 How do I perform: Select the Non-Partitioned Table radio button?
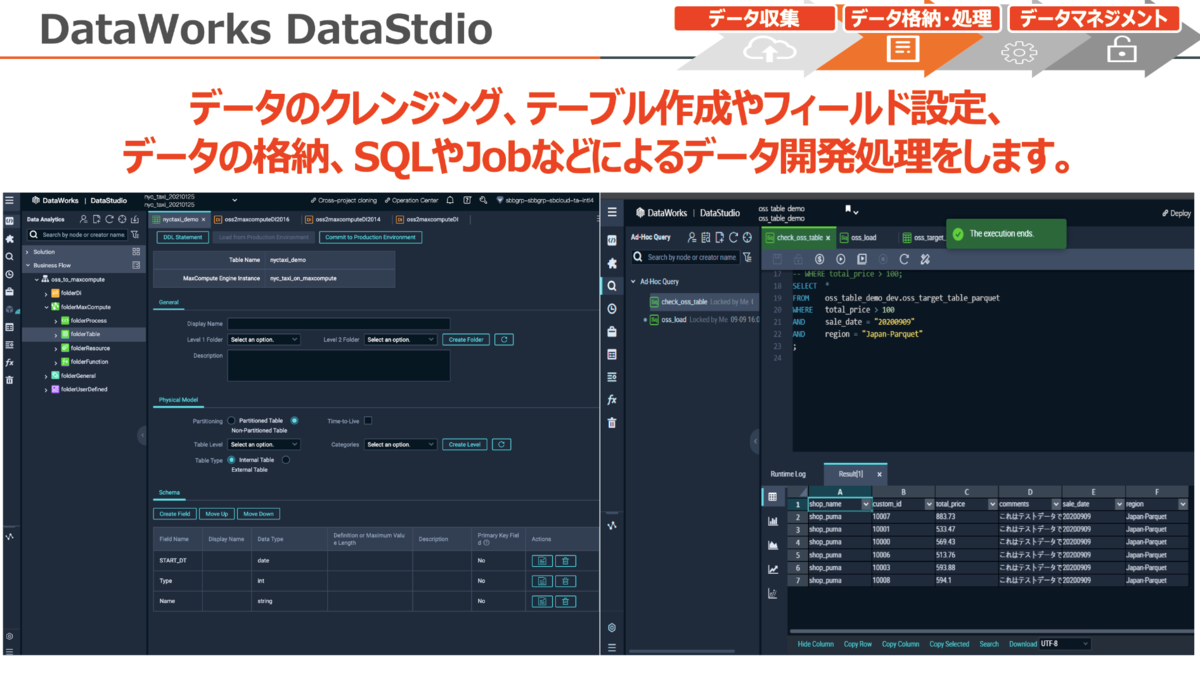point(294,420)
